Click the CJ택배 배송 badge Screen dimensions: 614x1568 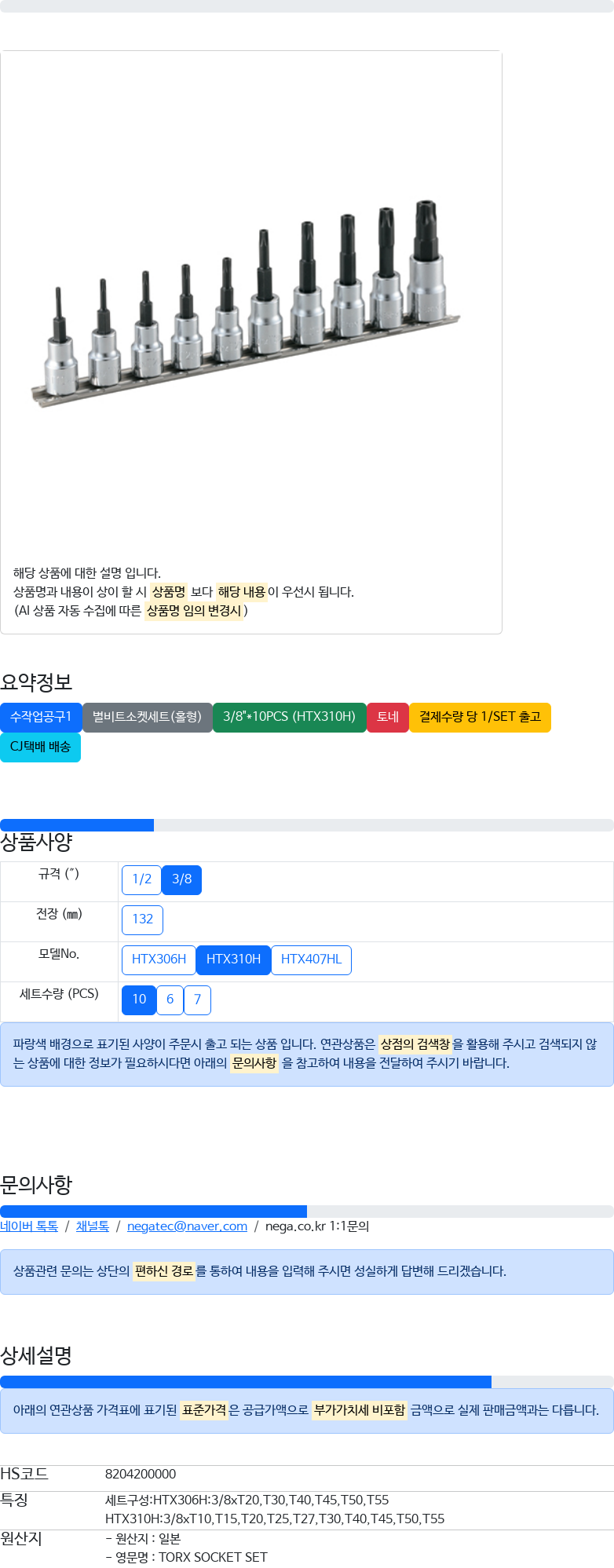coord(41,747)
